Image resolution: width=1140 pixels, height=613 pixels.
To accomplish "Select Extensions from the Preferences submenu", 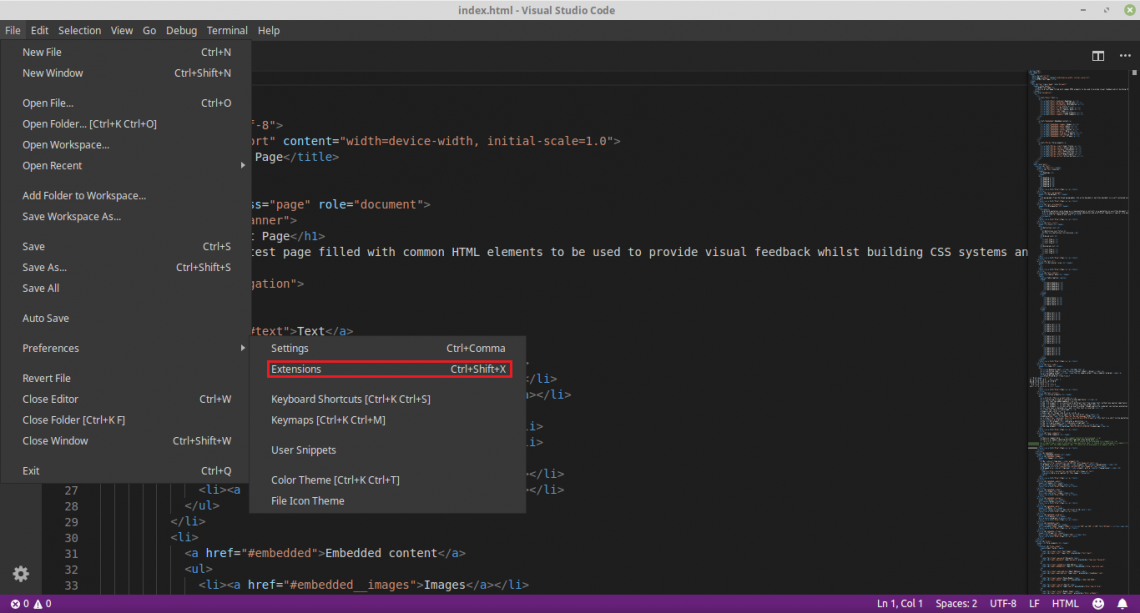I will coord(296,369).
